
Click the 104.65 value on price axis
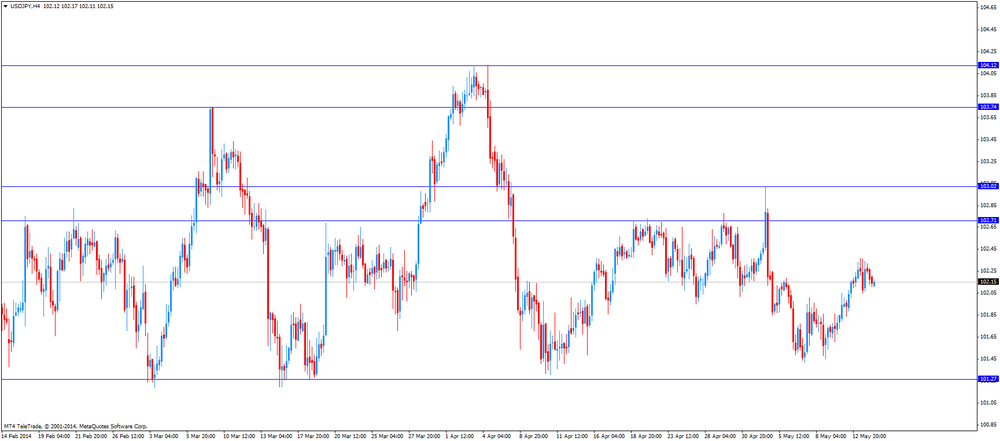989,7
